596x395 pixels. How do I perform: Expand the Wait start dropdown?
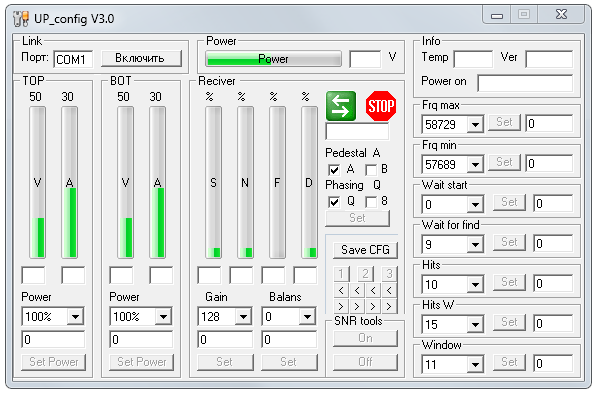(475, 205)
